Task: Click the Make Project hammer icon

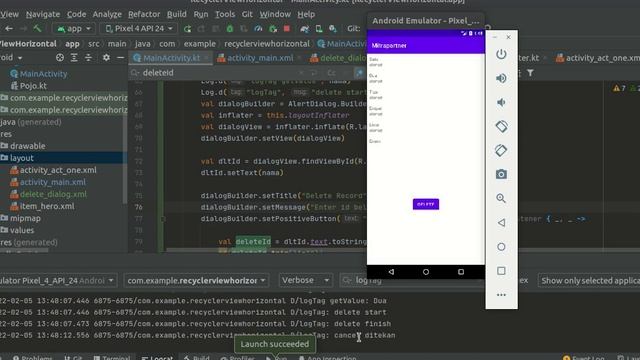Action: coord(38,28)
